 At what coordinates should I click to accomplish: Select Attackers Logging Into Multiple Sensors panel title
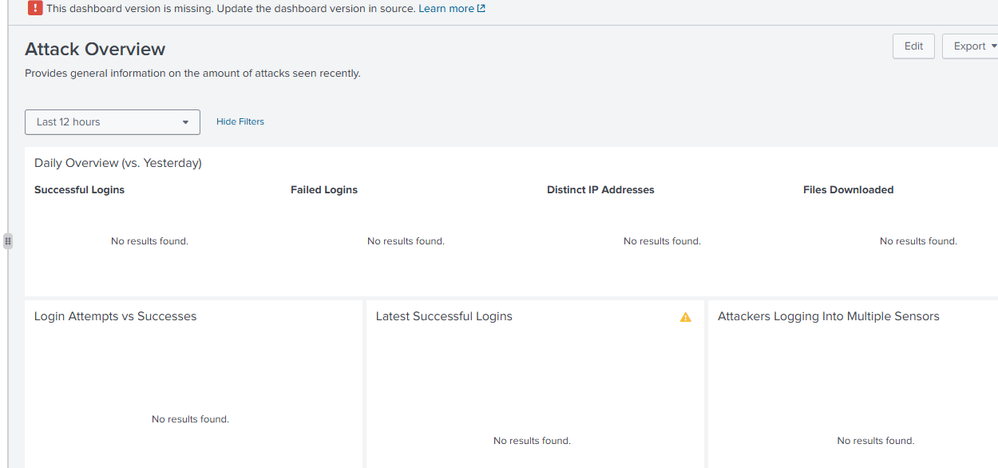tap(828, 316)
